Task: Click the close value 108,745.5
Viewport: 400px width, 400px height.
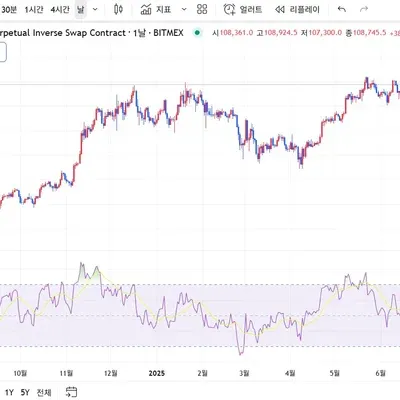Action: point(369,33)
